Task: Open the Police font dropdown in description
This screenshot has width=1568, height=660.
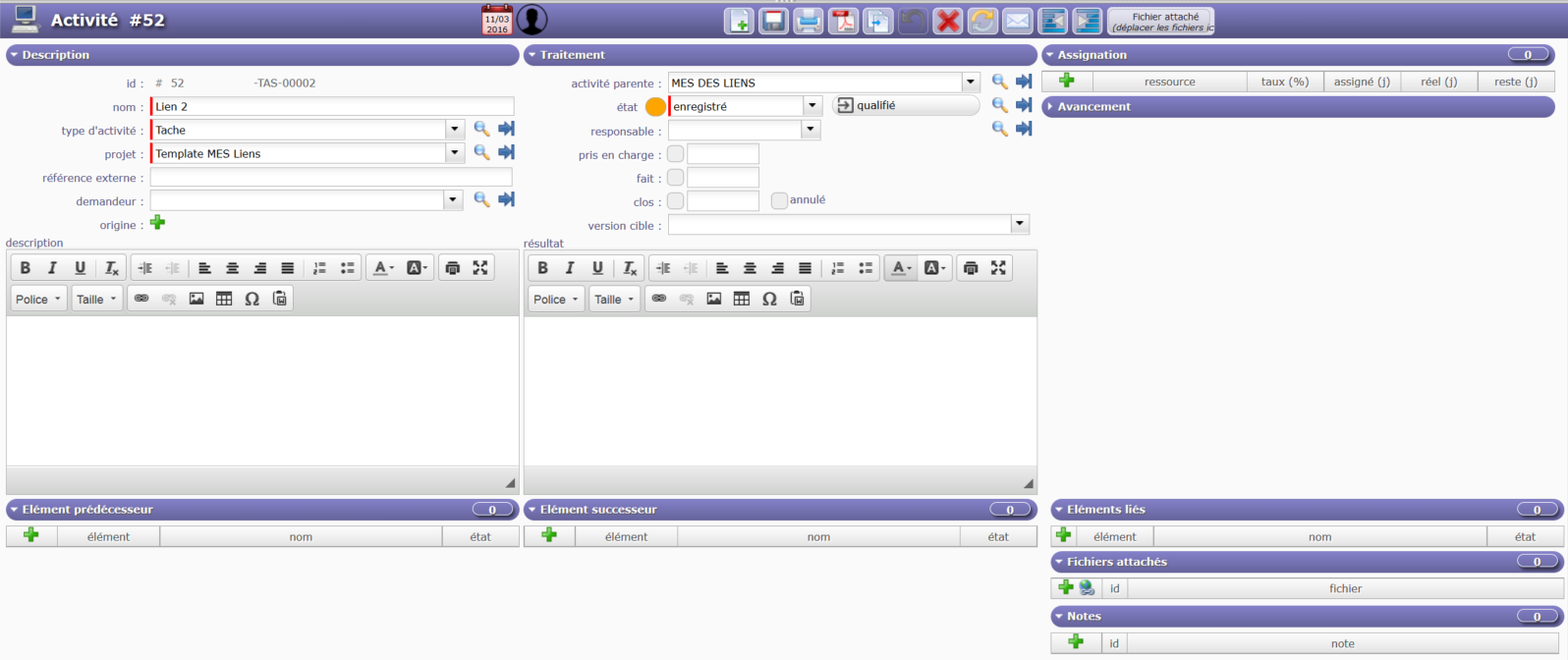Action: coord(39,299)
